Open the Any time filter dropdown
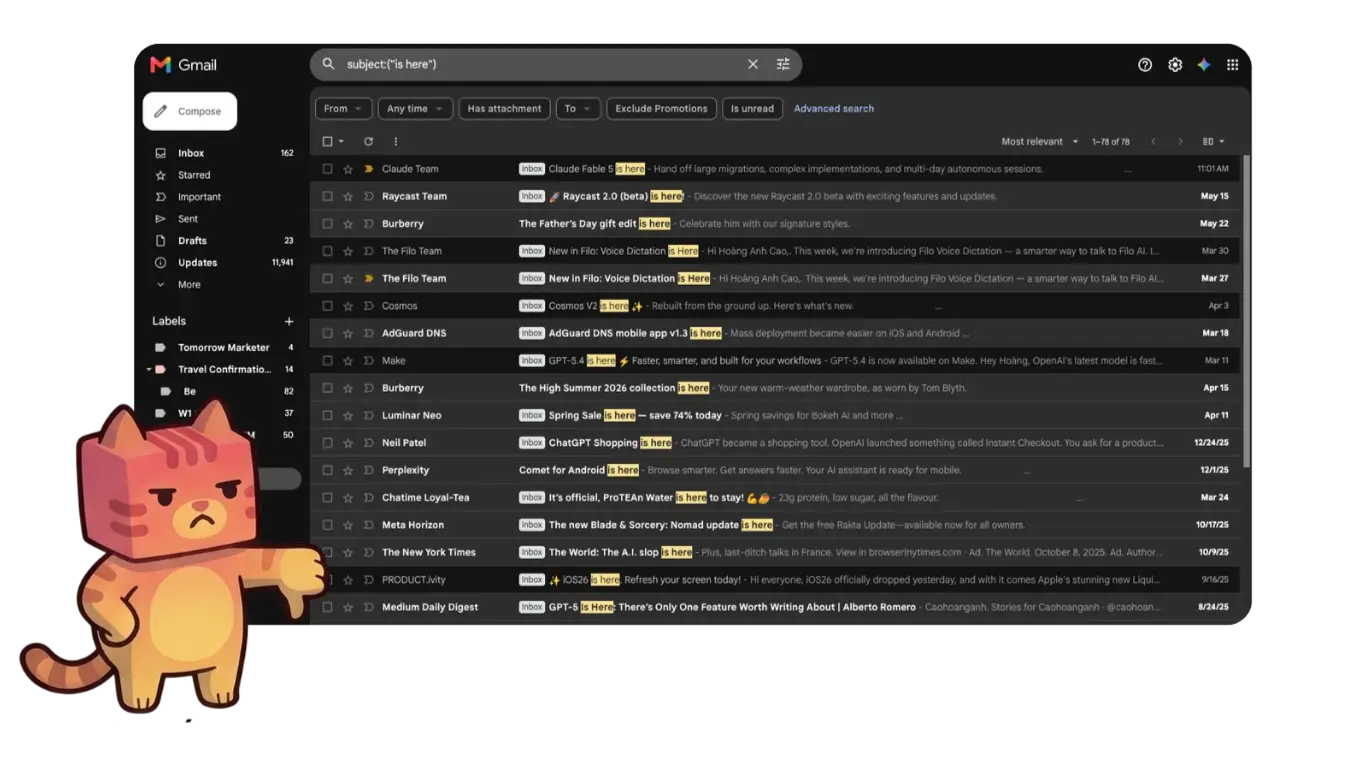The width and height of the screenshot is (1347, 757). click(415, 109)
